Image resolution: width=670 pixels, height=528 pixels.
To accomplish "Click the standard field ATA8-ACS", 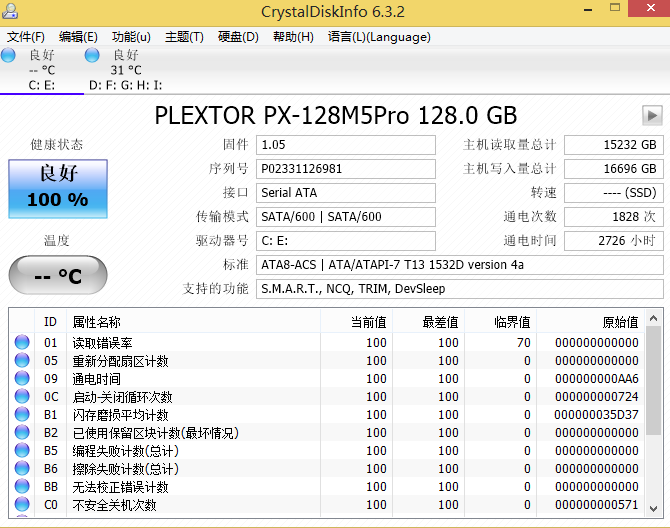I will [x=460, y=265].
